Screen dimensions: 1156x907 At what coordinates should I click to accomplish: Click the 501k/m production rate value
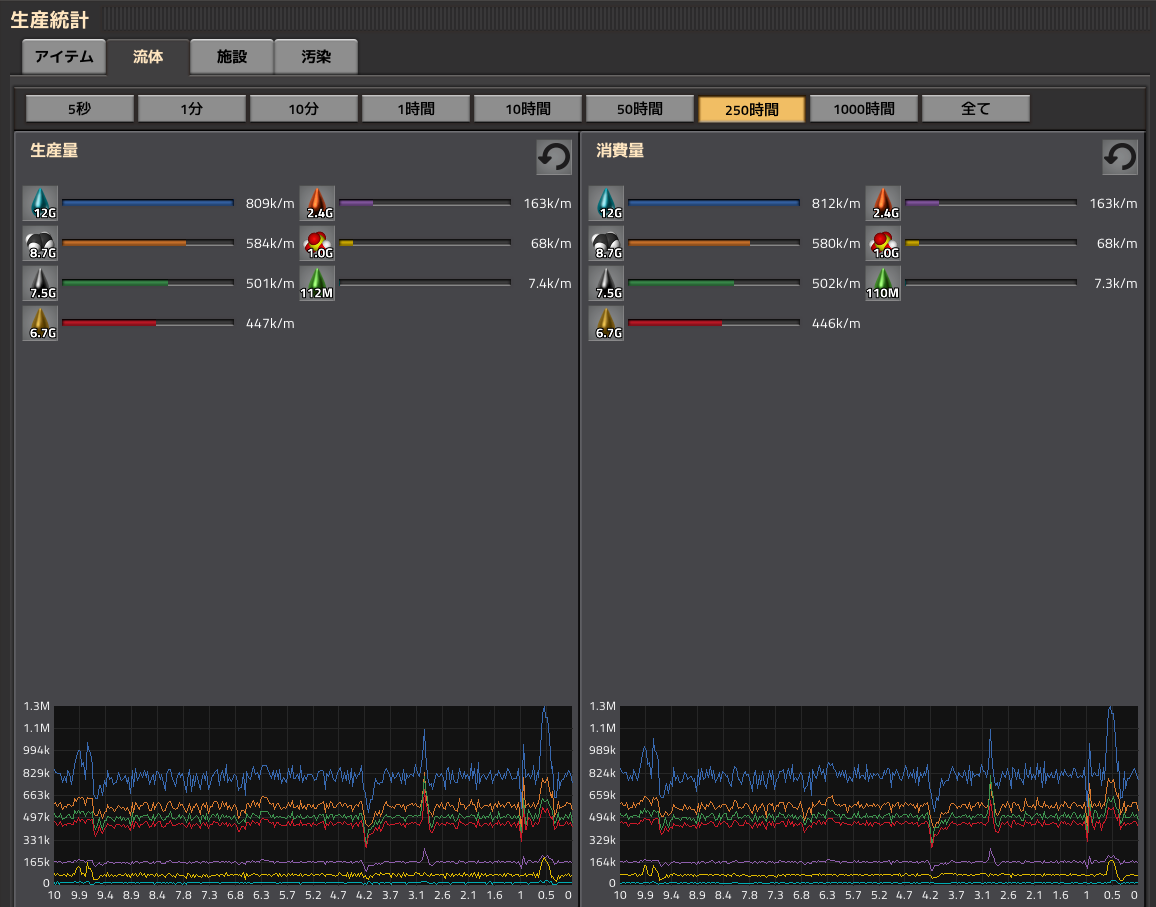click(x=270, y=283)
